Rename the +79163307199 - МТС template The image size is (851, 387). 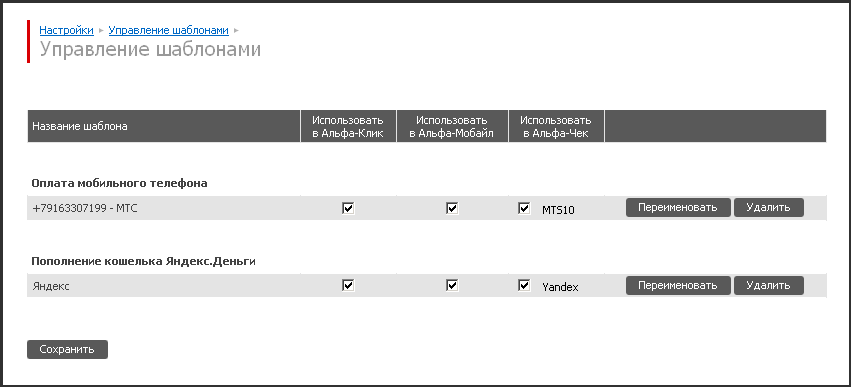coord(678,207)
